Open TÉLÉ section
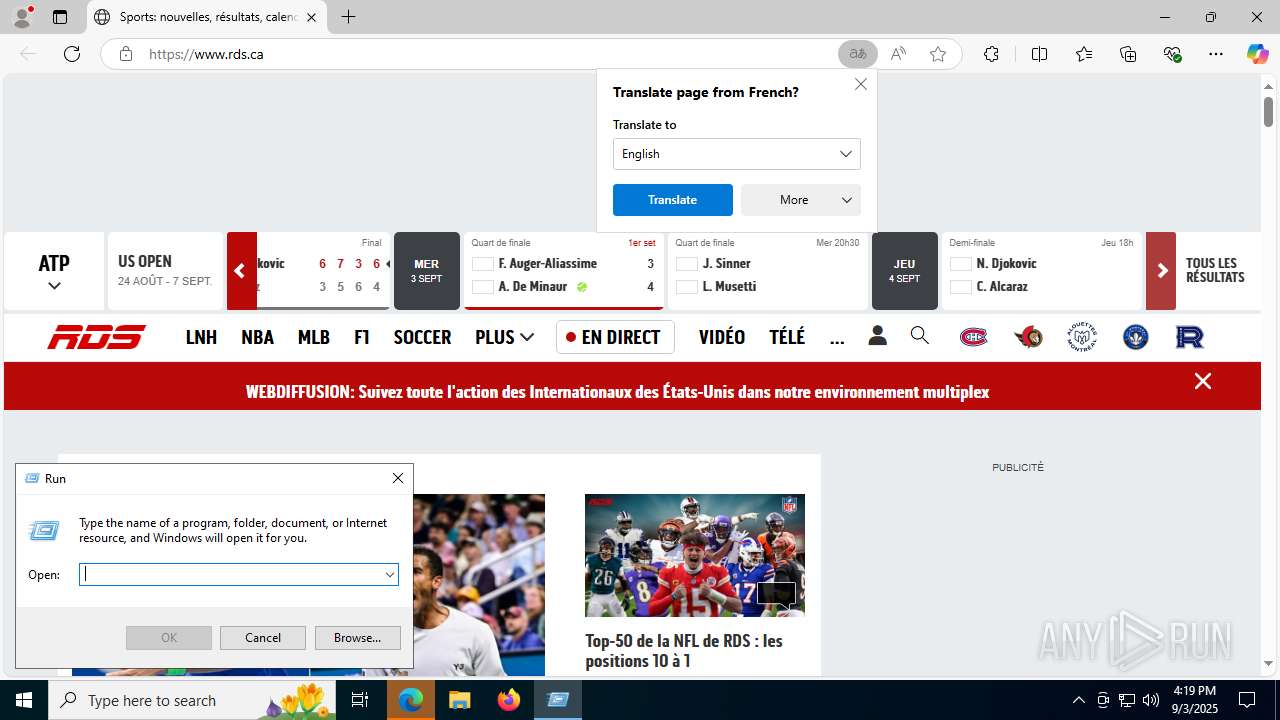 click(787, 337)
